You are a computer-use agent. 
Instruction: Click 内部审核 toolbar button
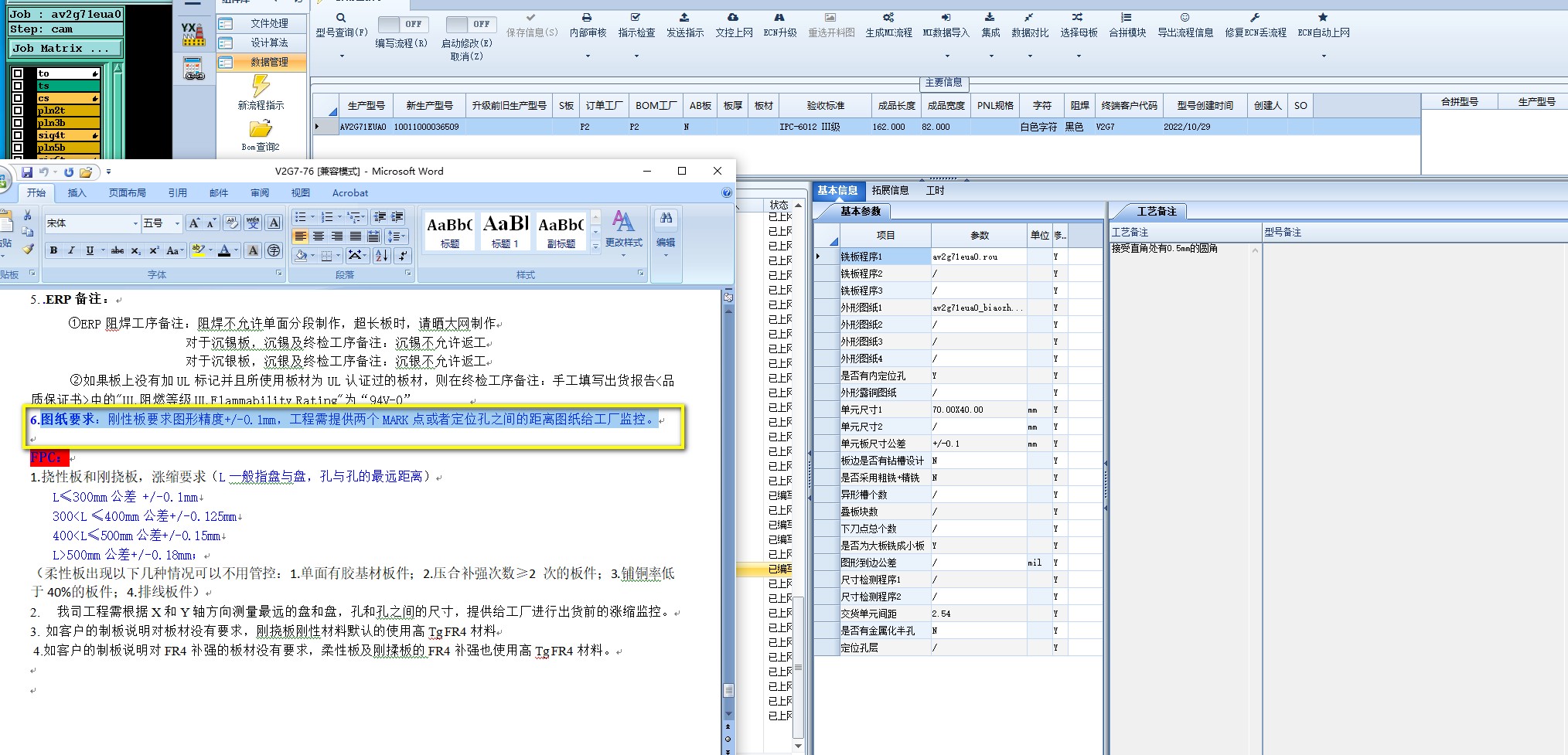pos(588,25)
